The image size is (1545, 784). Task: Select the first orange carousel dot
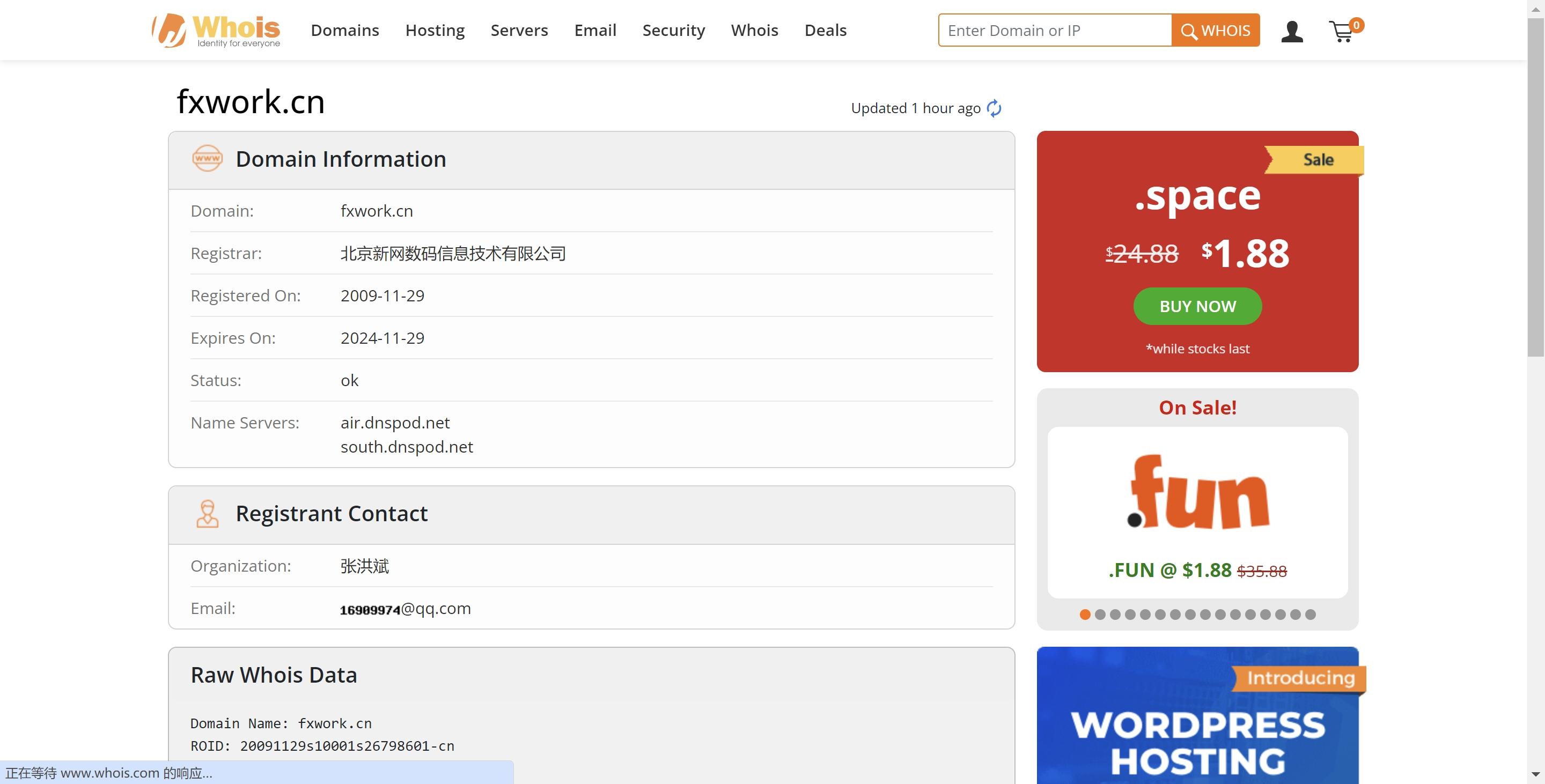tap(1084, 615)
